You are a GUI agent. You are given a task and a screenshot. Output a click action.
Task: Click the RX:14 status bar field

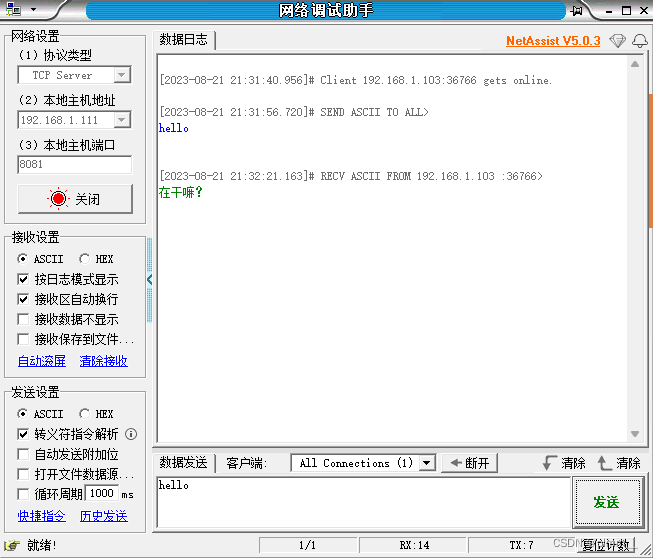click(x=414, y=545)
